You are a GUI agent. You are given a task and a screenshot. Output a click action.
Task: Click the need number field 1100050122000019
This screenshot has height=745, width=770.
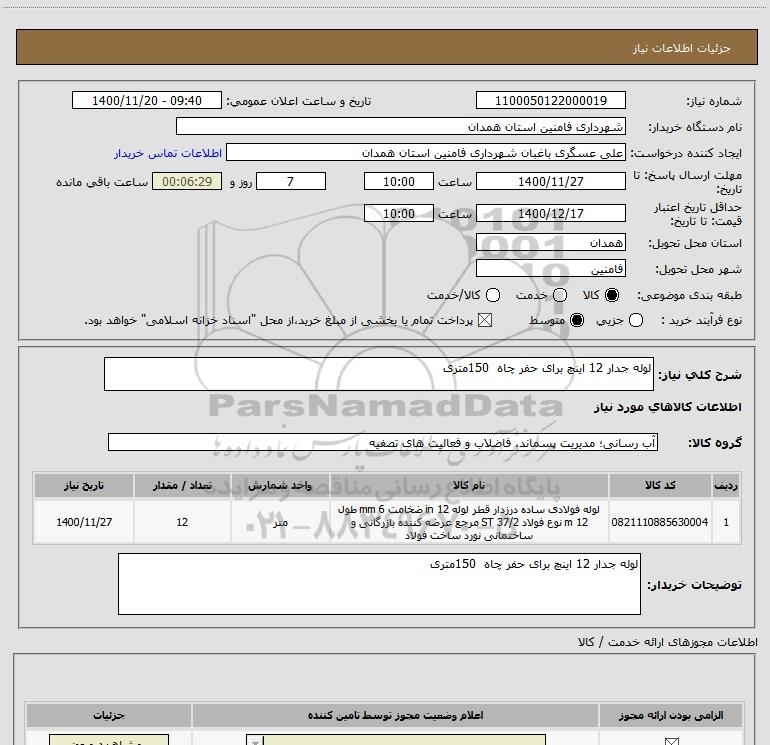(x=550, y=100)
